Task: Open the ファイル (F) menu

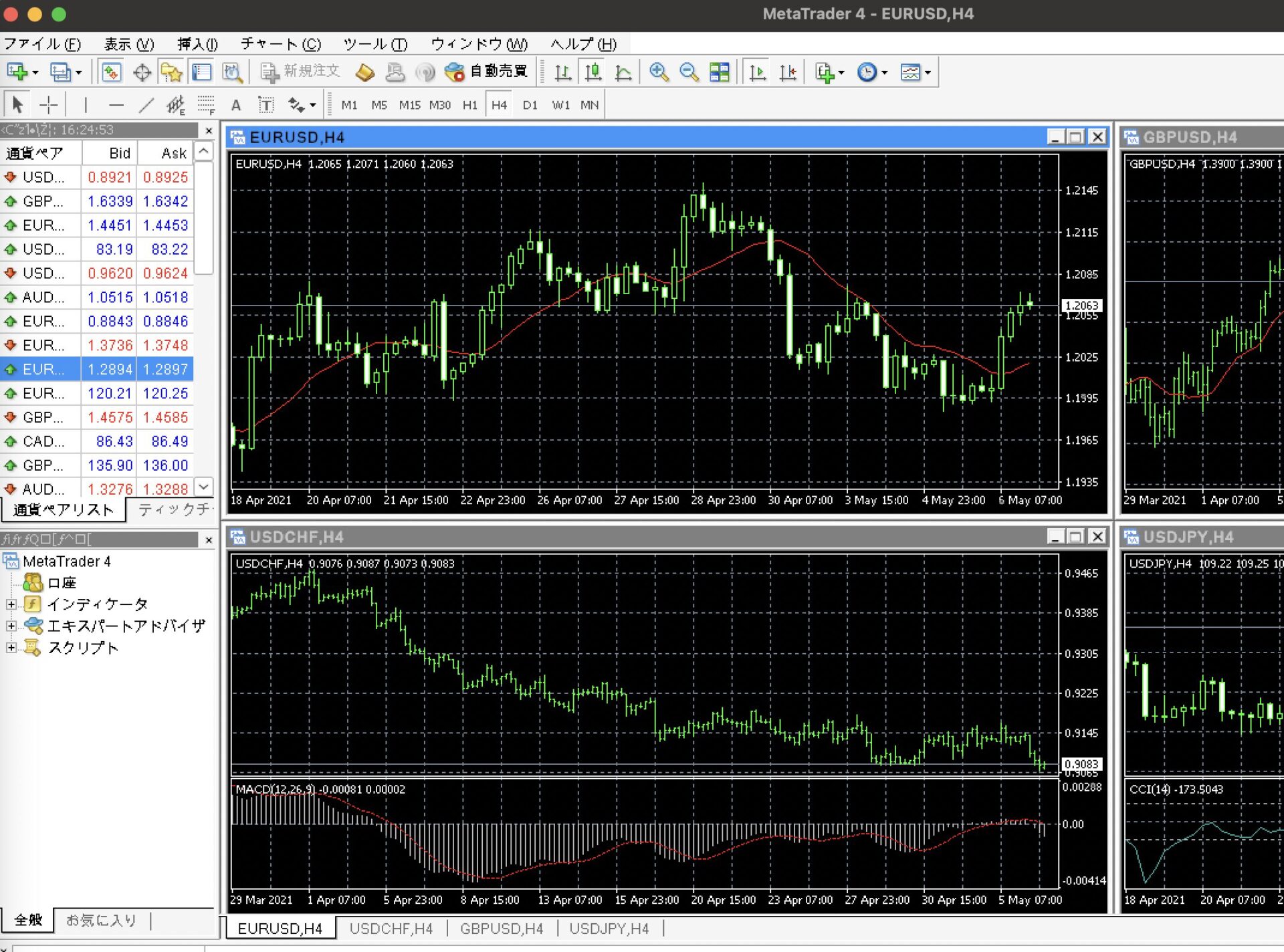Action: (42, 44)
